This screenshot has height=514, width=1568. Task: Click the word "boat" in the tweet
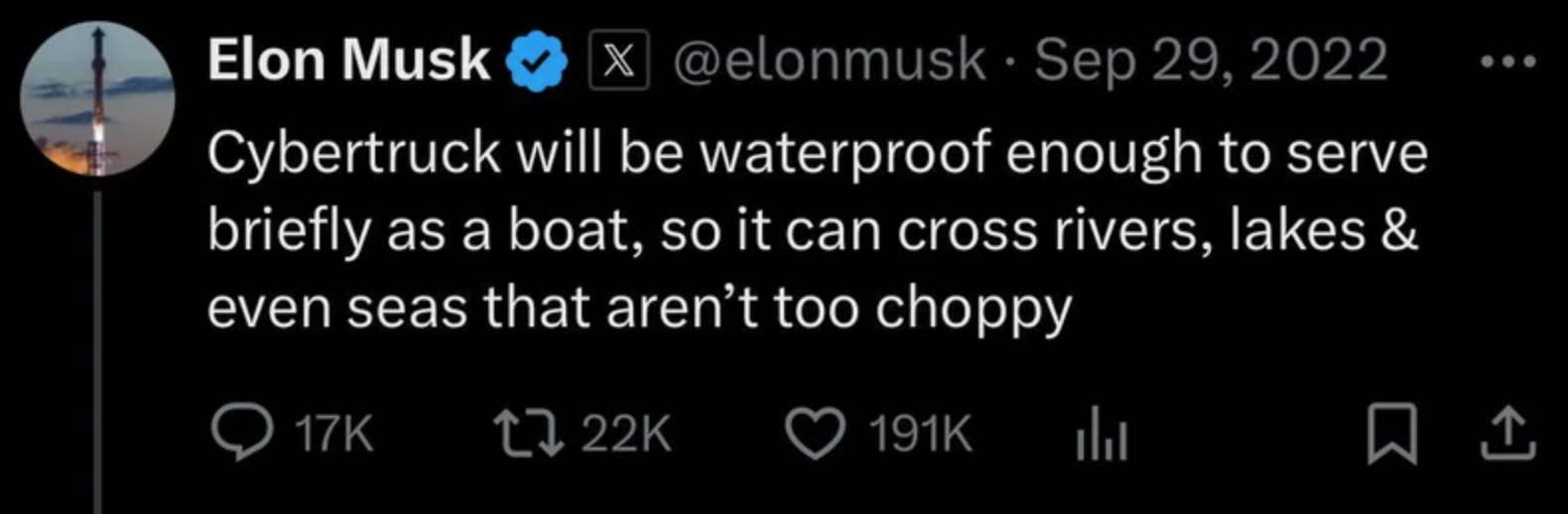566,231
